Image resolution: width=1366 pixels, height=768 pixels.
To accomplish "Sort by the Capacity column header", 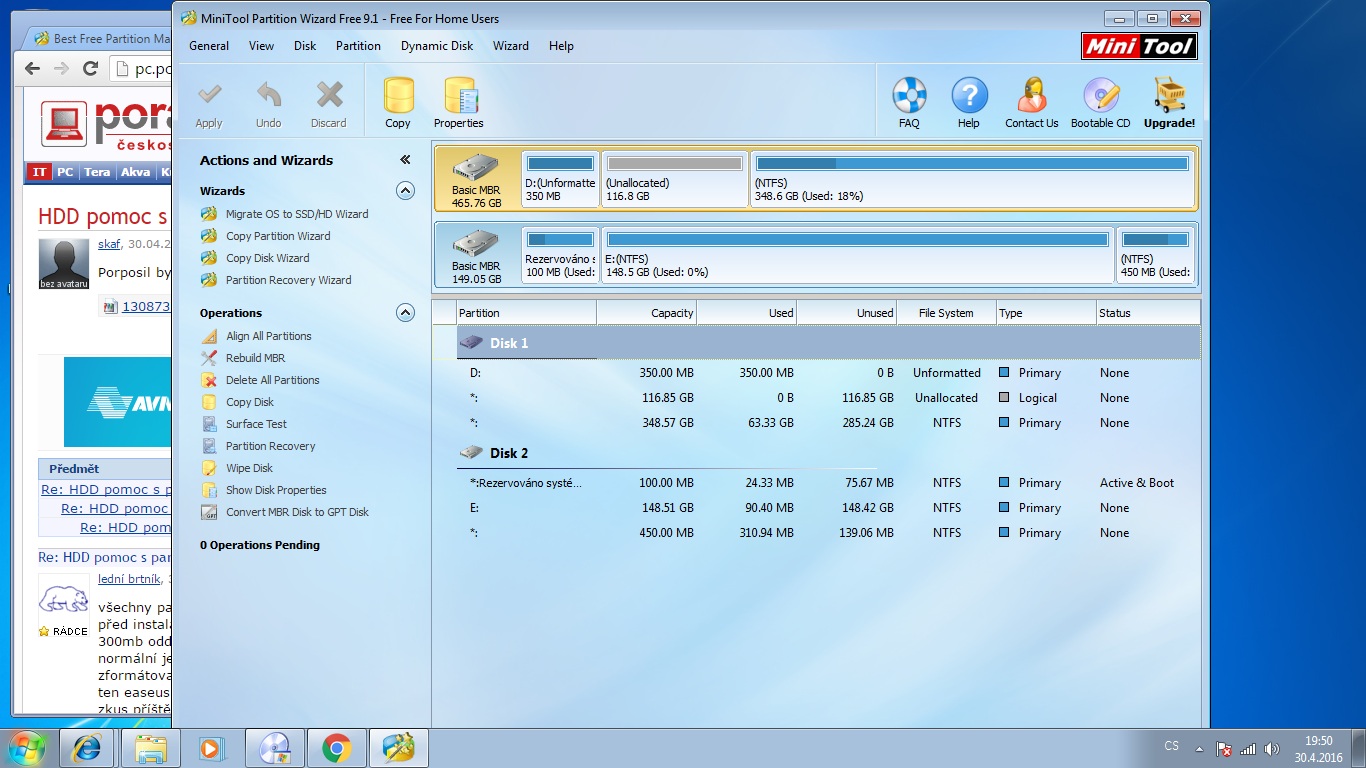I will [x=646, y=313].
